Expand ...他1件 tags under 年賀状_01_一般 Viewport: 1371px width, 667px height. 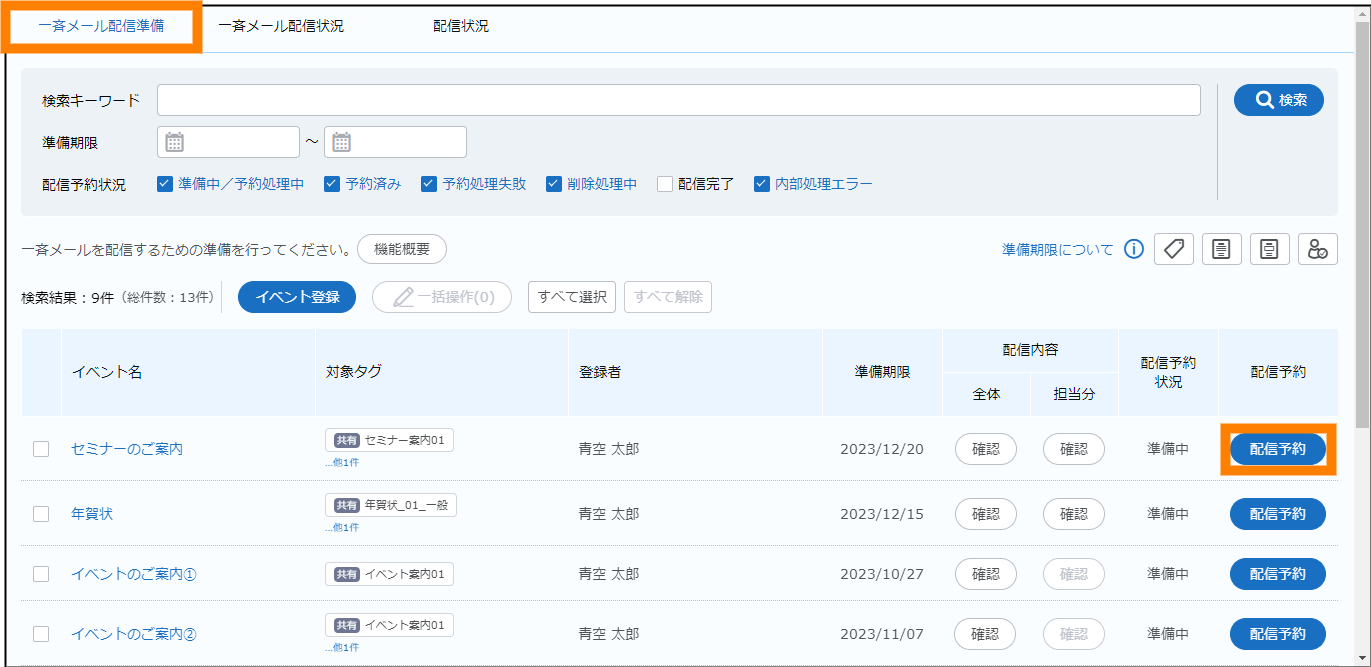[x=342, y=527]
